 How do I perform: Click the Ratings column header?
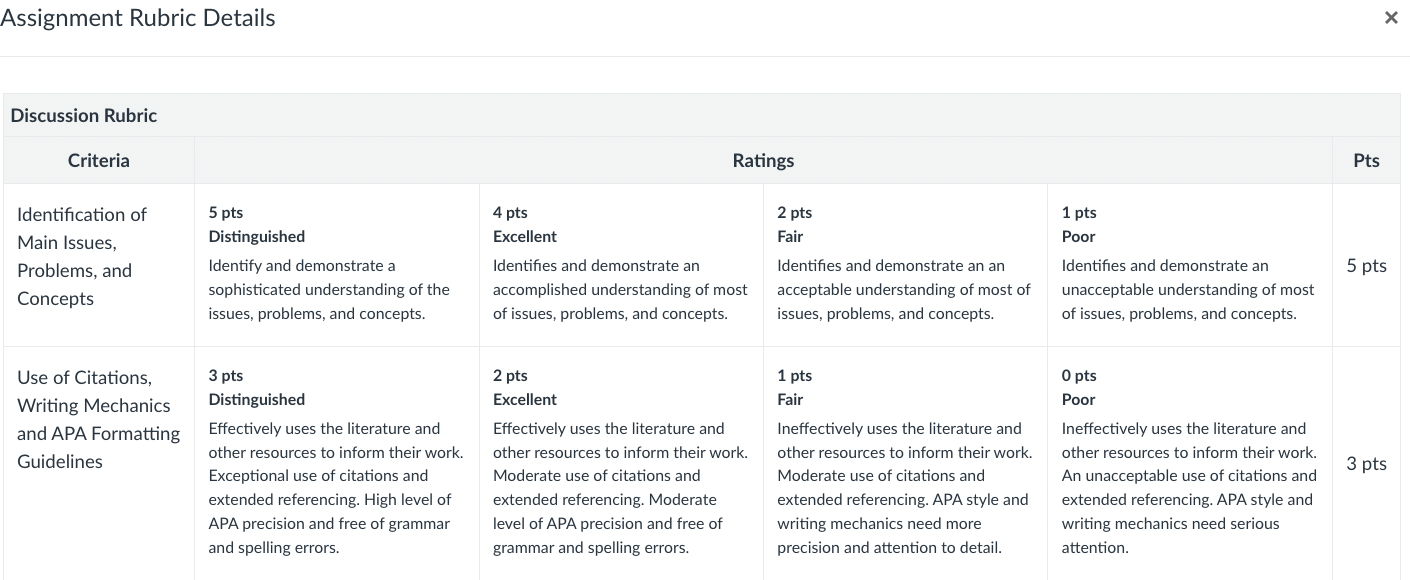[763, 160]
